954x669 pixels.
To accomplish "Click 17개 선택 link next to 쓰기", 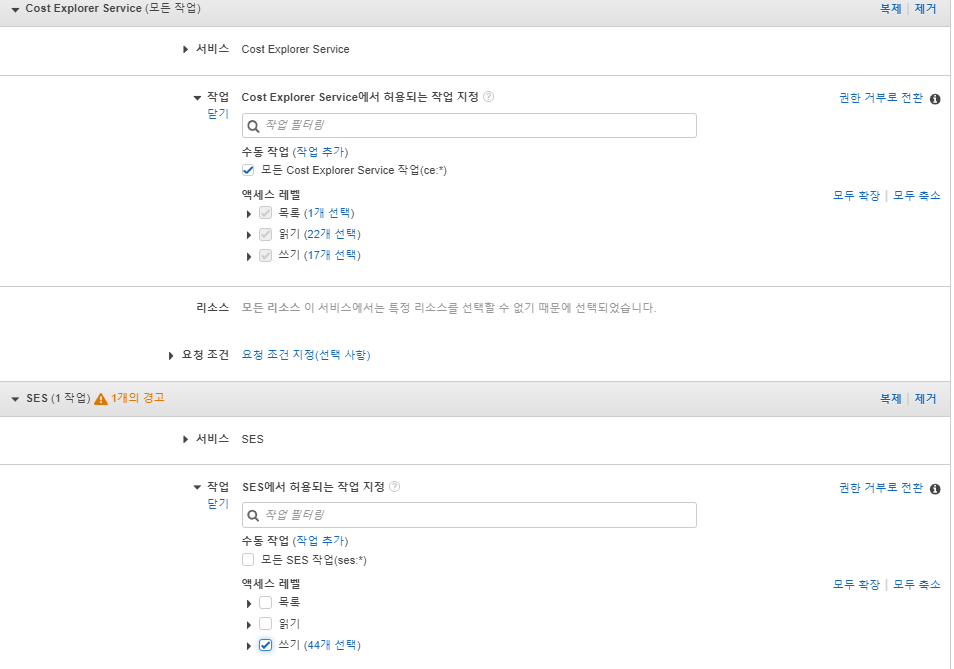I will (332, 255).
